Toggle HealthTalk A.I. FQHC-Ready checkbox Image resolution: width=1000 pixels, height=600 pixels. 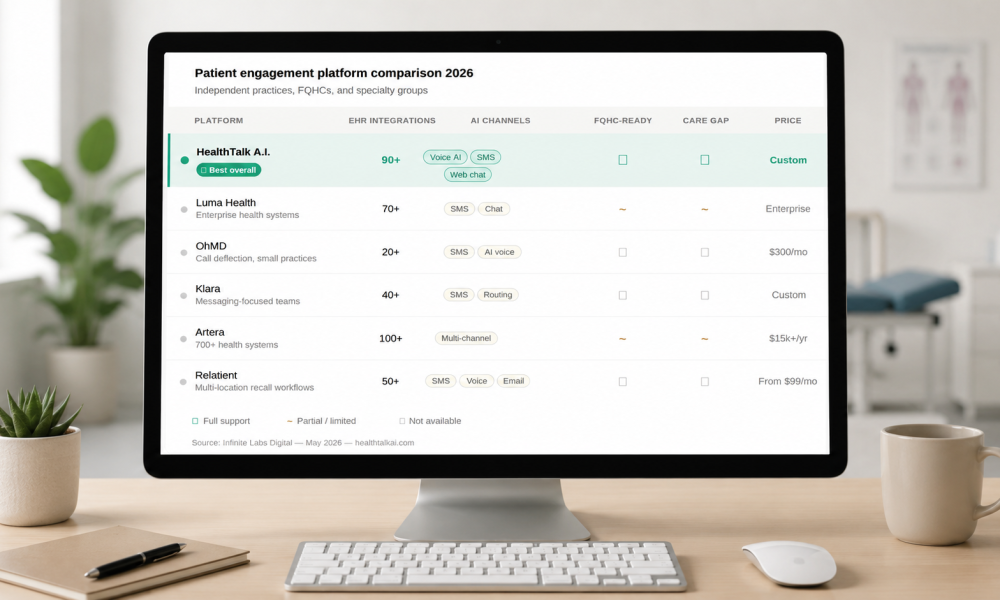pyautogui.click(x=623, y=160)
